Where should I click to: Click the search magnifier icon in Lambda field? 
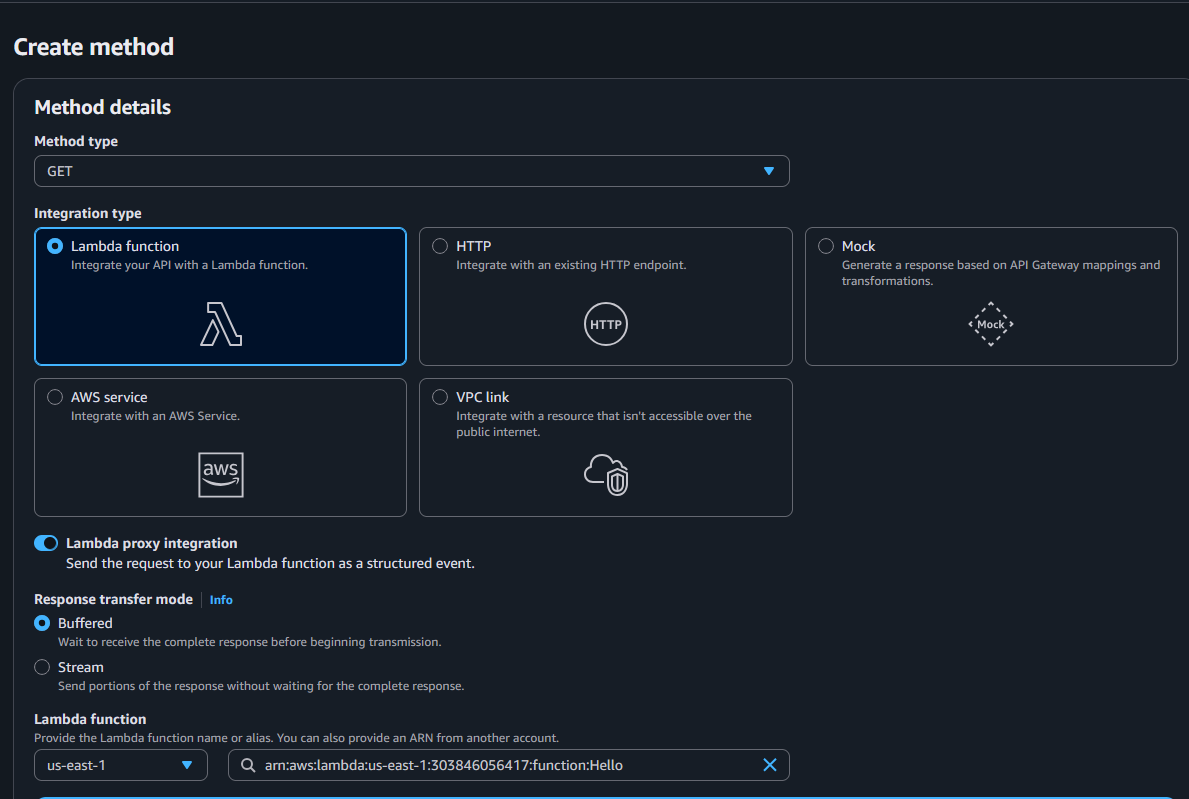click(247, 765)
